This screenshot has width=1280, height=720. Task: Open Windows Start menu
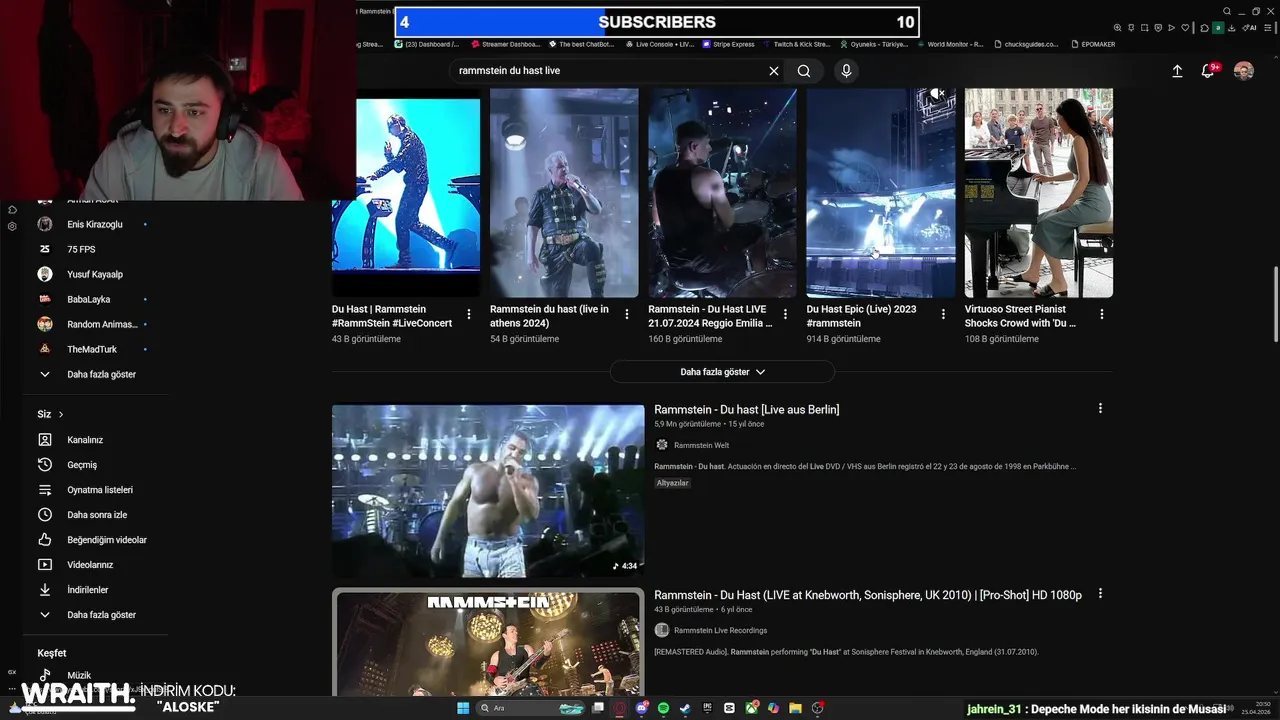click(x=463, y=708)
